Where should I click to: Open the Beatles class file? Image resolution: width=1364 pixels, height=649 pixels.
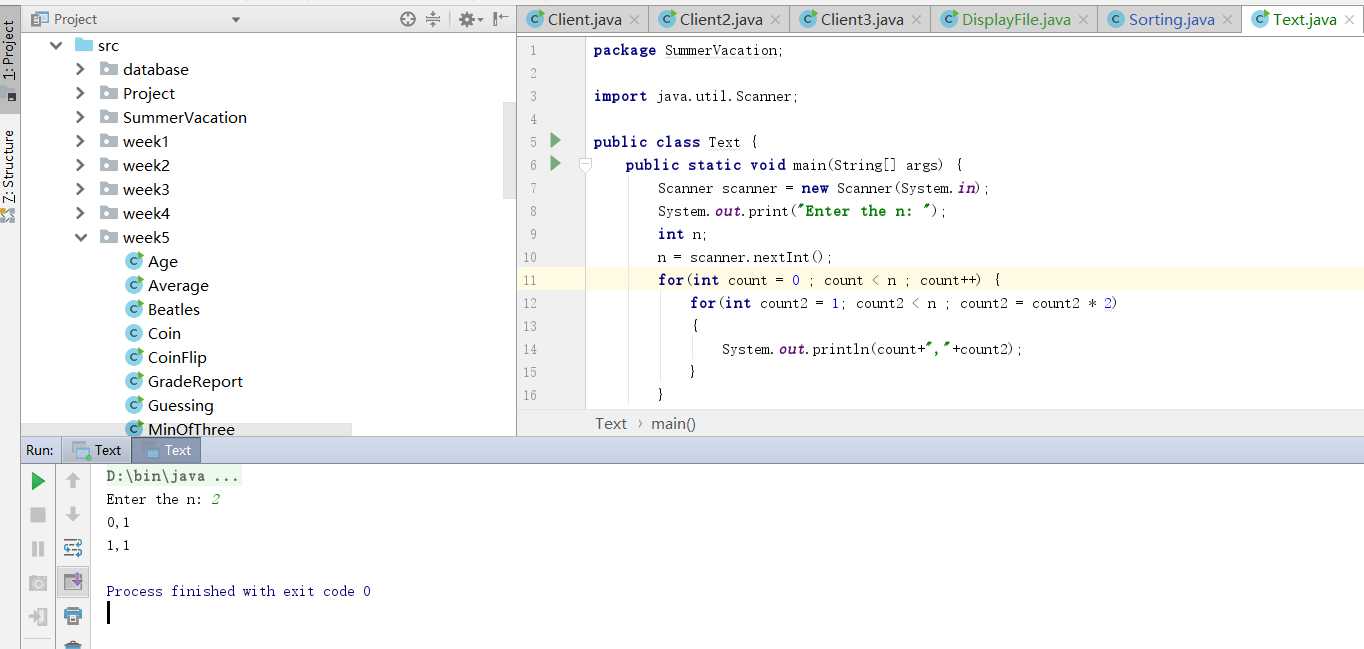(x=173, y=309)
